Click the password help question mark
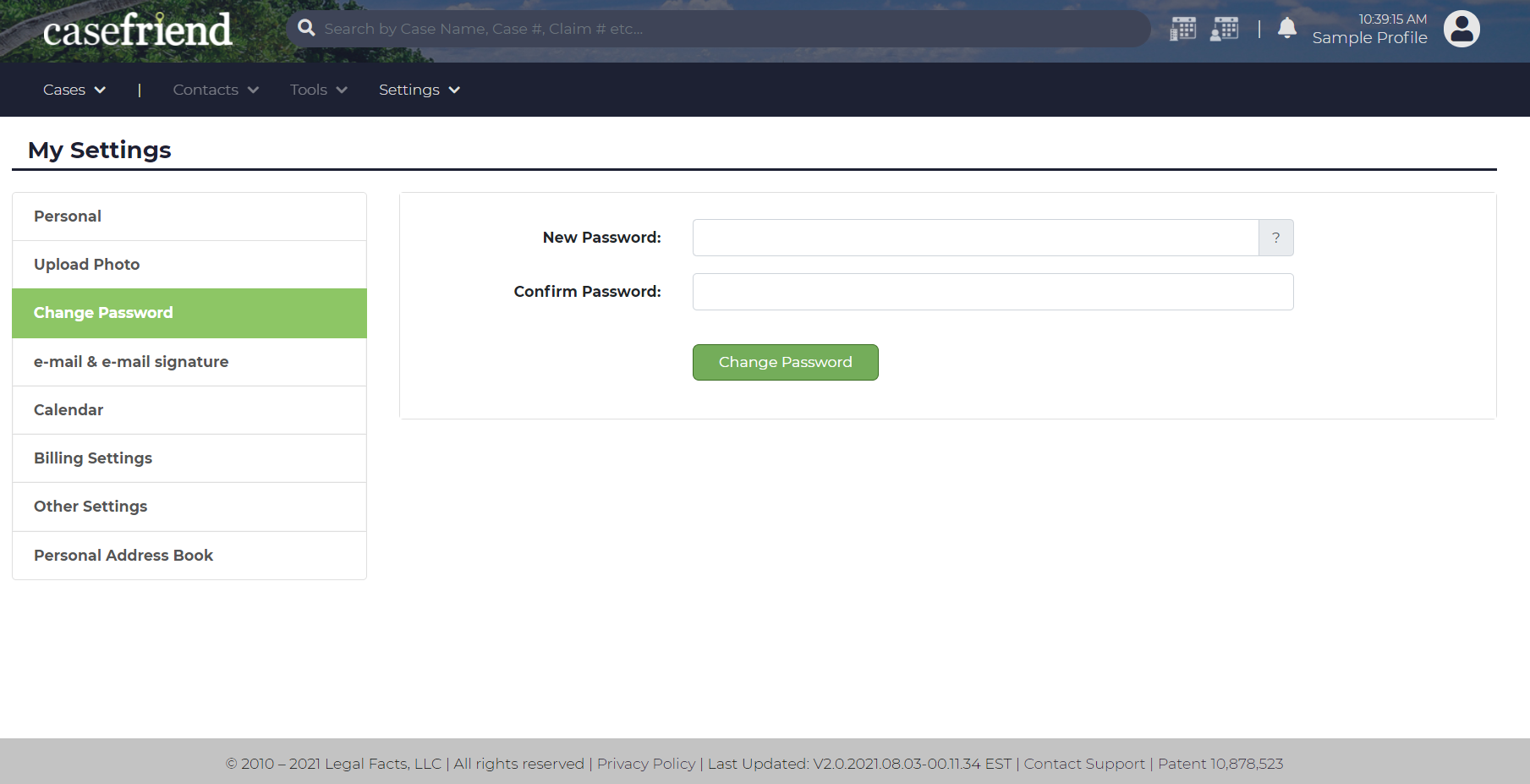This screenshot has height=784, width=1530. [1275, 238]
